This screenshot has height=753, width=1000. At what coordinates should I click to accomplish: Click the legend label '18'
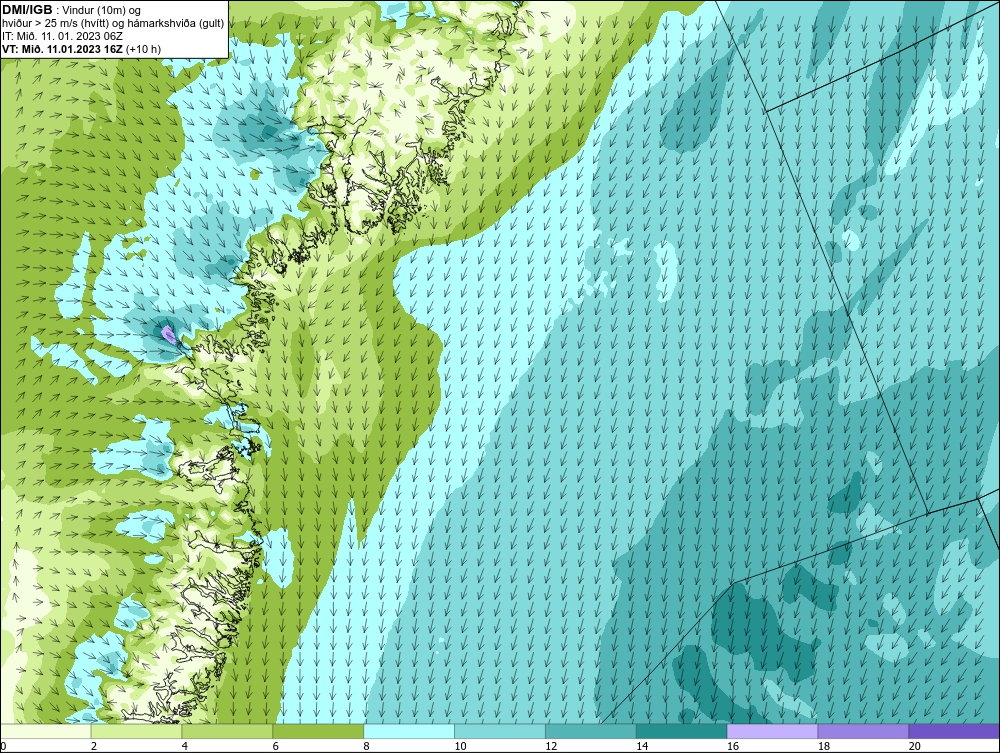point(823,746)
